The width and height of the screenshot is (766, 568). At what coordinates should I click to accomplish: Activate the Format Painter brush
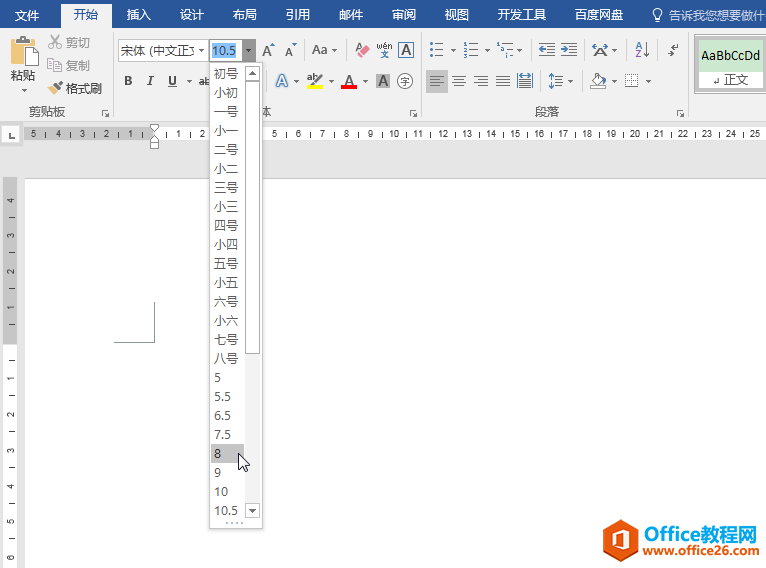pyautogui.click(x=55, y=88)
